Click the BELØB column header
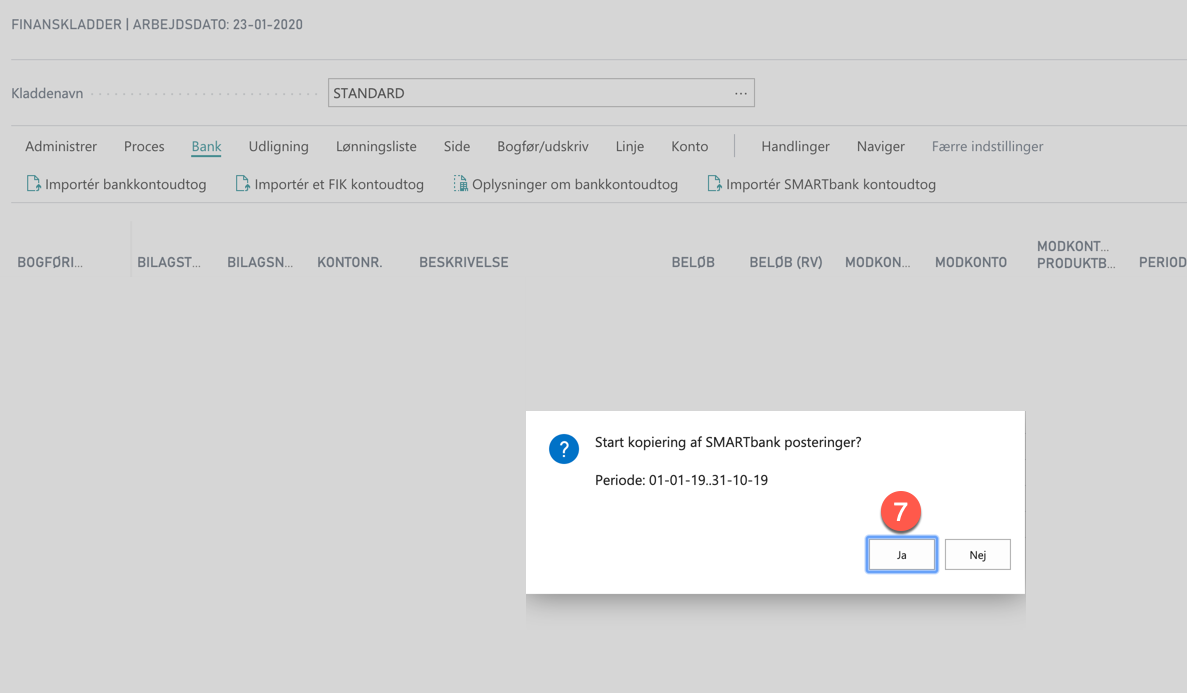 693,262
